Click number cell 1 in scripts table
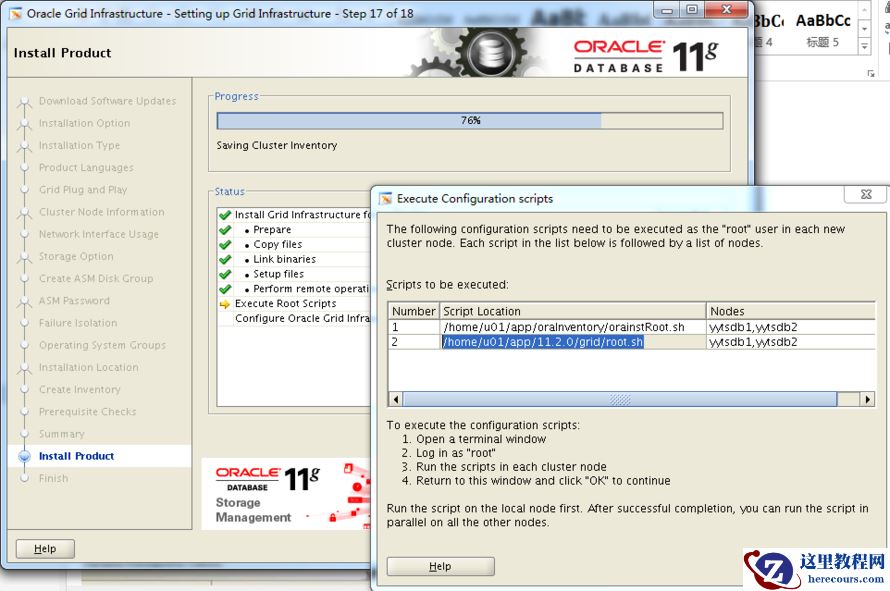Image resolution: width=890 pixels, height=591 pixels. [x=414, y=327]
